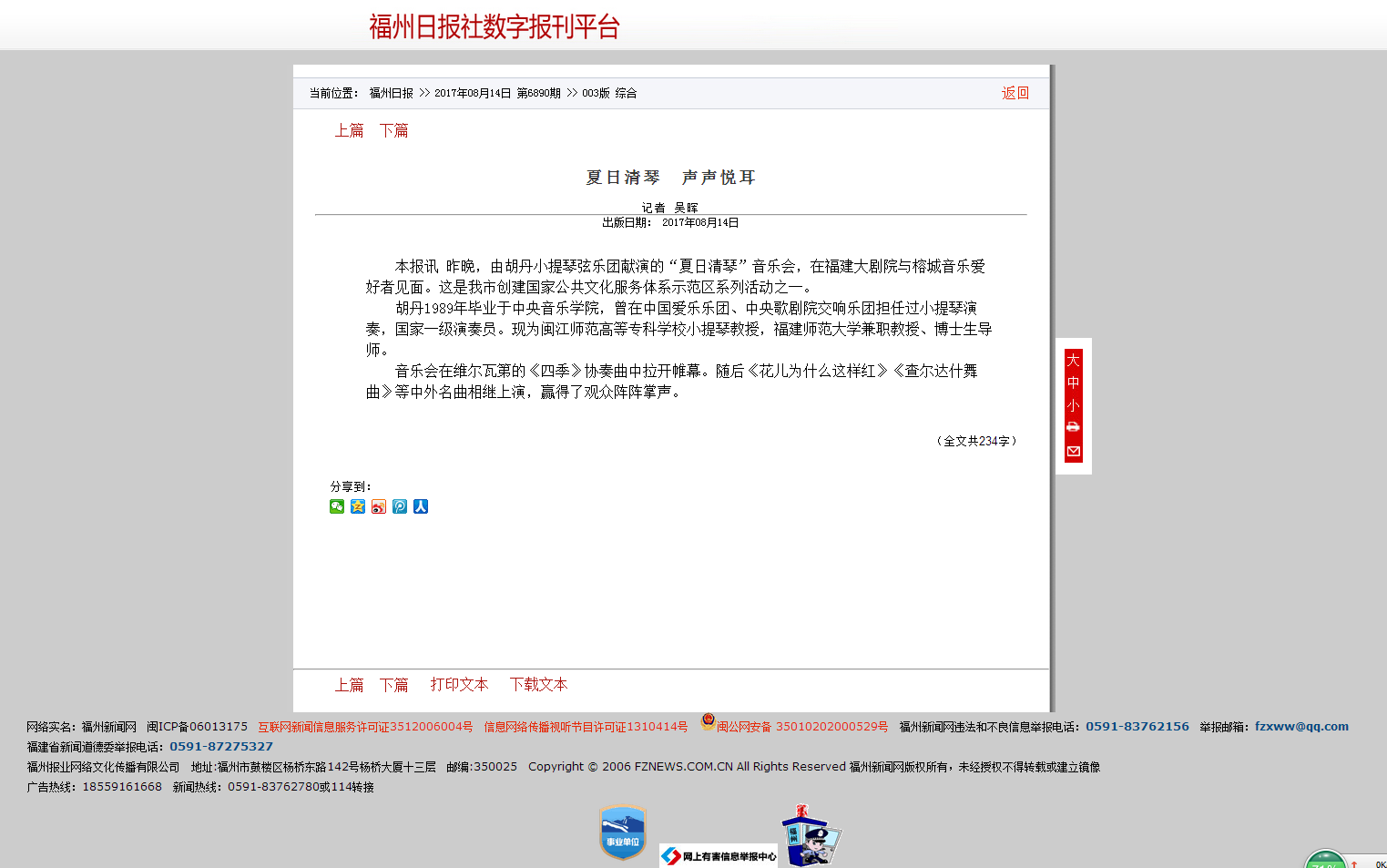Viewport: 1387px width, 868px height.
Task: Set font size to large (大)
Action: pyautogui.click(x=1073, y=360)
